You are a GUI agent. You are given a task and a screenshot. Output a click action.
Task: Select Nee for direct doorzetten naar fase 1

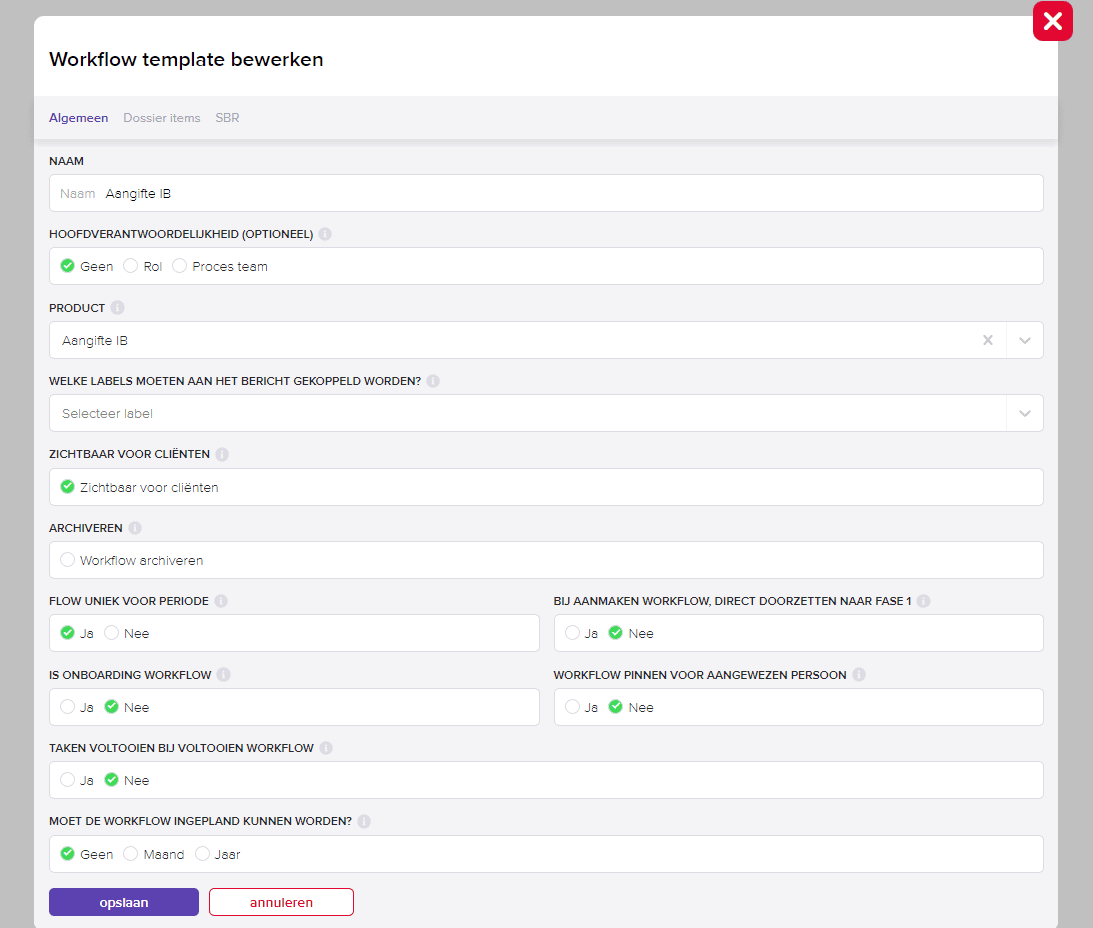pos(616,633)
